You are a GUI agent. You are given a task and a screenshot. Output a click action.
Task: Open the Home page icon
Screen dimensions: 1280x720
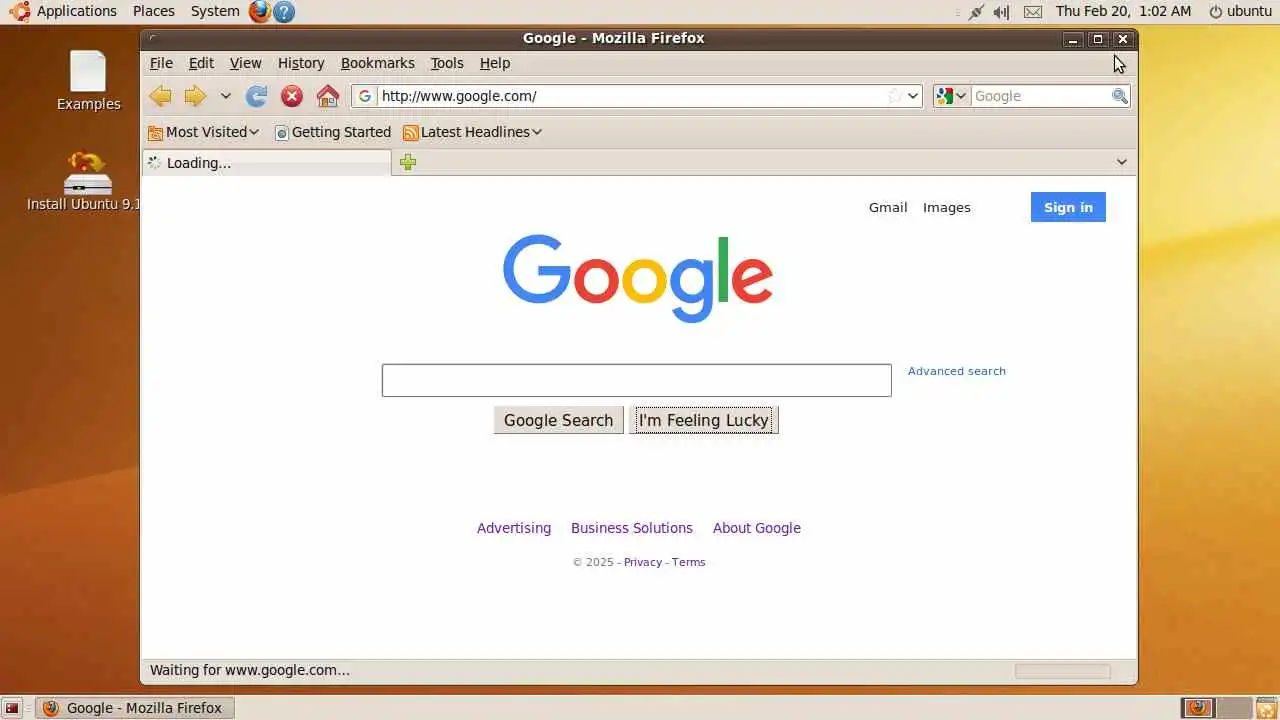coord(328,96)
